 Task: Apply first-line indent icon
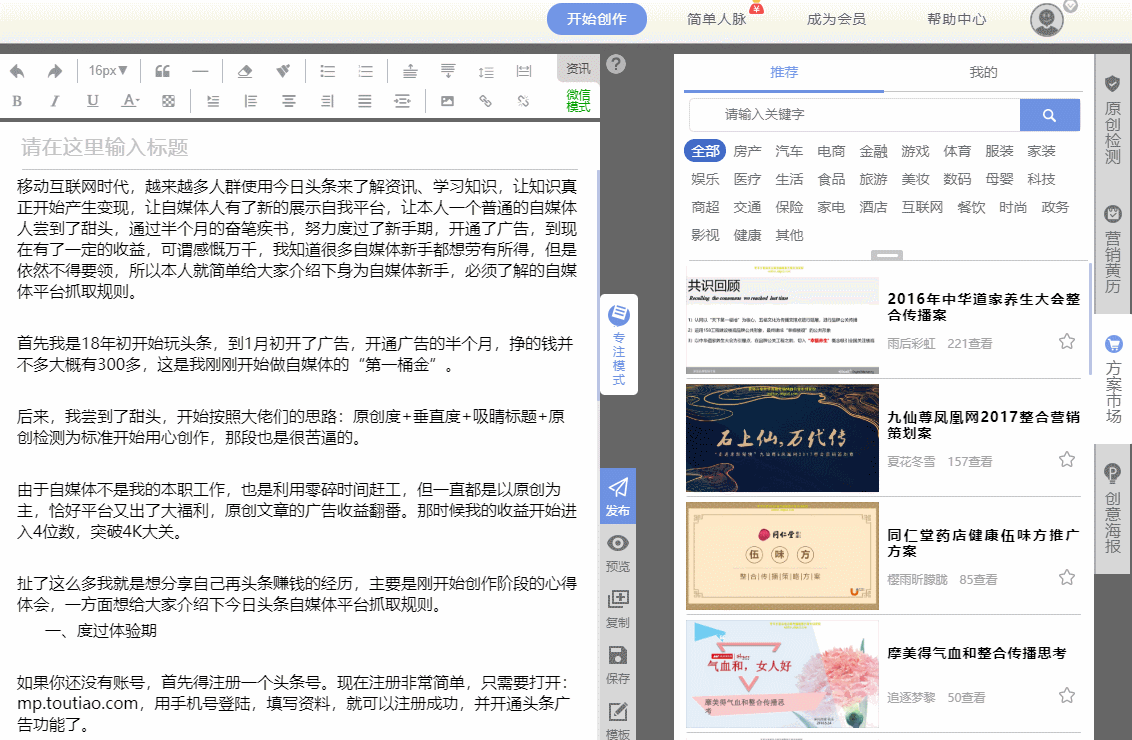click(213, 101)
